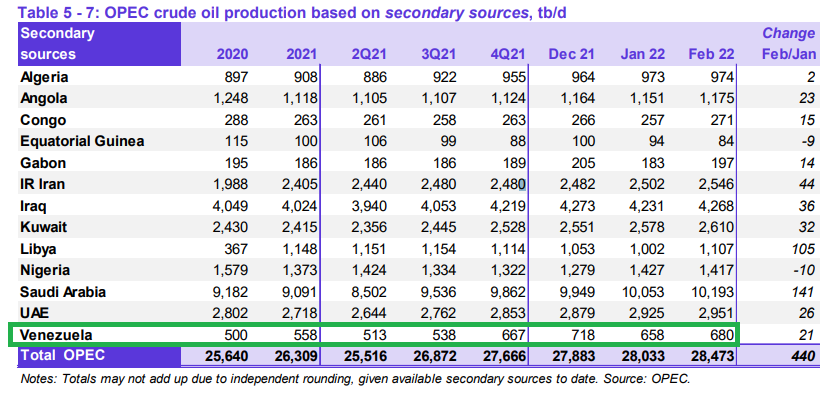The image size is (836, 399).
Task: Click the '2020' column header
Action: point(232,54)
